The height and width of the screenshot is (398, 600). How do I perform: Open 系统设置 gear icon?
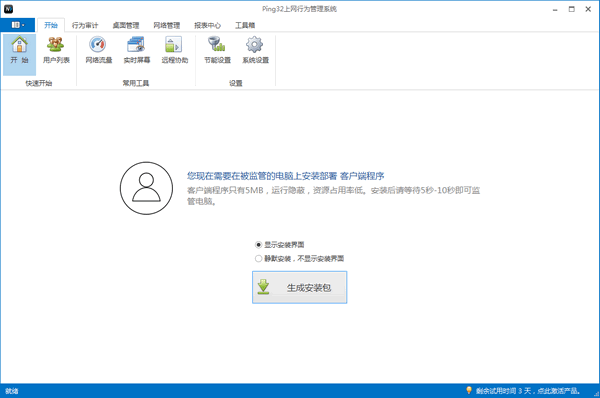pos(255,50)
